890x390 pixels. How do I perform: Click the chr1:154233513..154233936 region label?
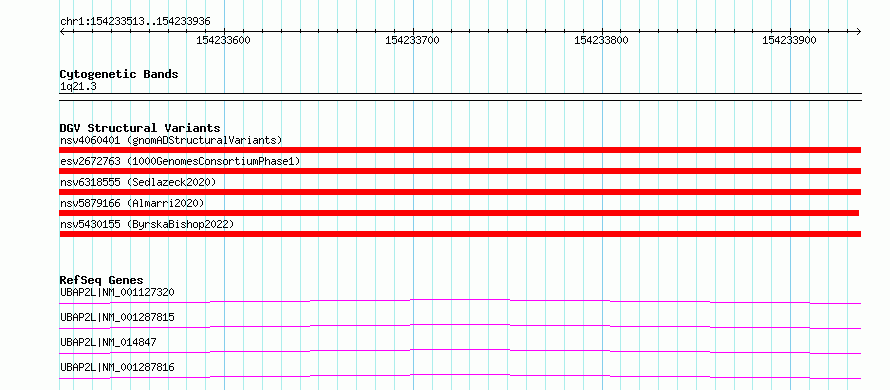135,22
